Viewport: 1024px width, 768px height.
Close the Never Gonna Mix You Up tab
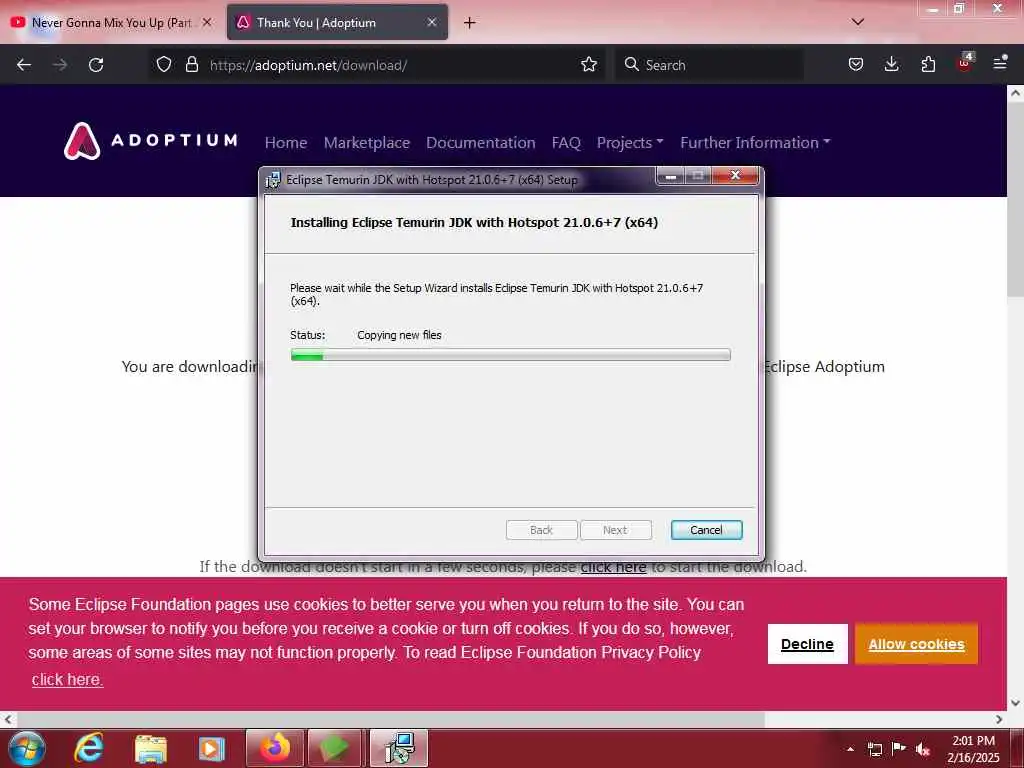pos(207,22)
